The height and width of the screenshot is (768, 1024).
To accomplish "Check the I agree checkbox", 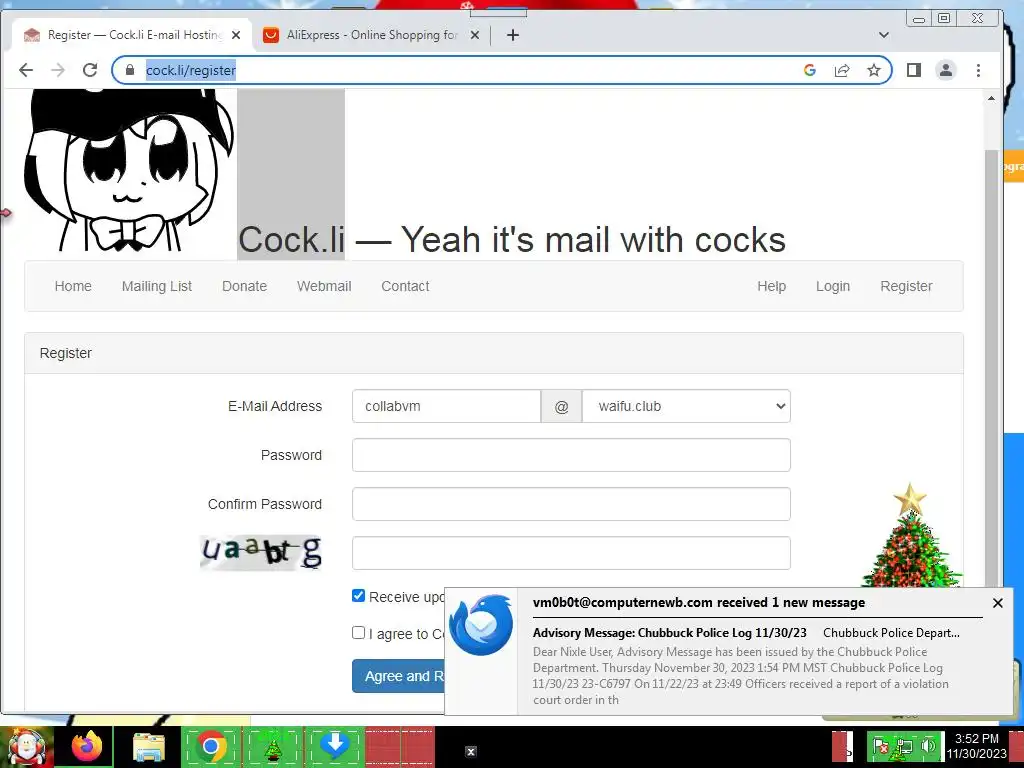I will point(358,632).
